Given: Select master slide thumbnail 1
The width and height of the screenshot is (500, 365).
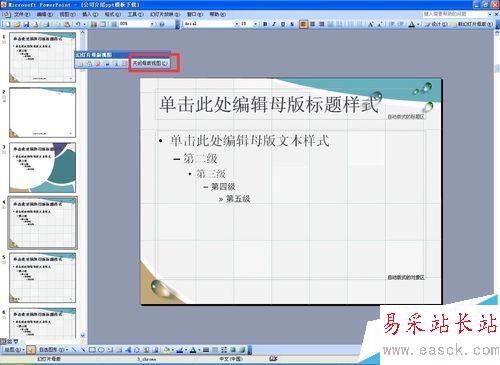Looking at the screenshot, I should point(42,57).
